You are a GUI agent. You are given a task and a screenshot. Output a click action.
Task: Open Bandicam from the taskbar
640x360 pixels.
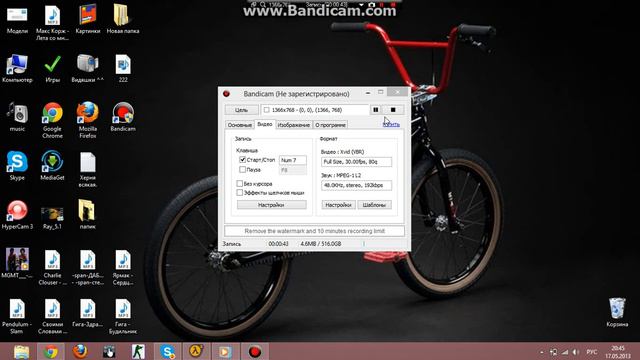(x=255, y=351)
